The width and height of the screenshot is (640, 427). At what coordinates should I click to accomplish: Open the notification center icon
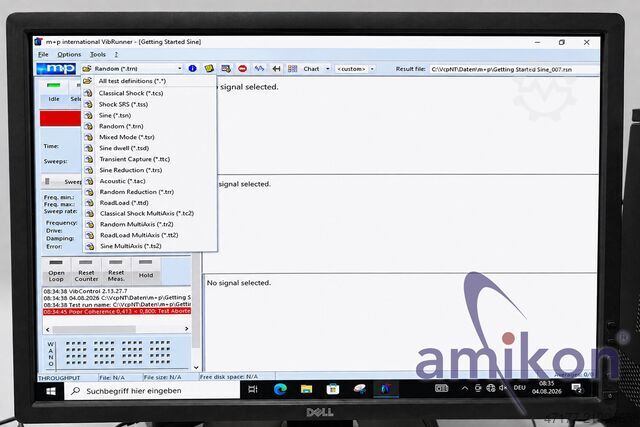[577, 388]
